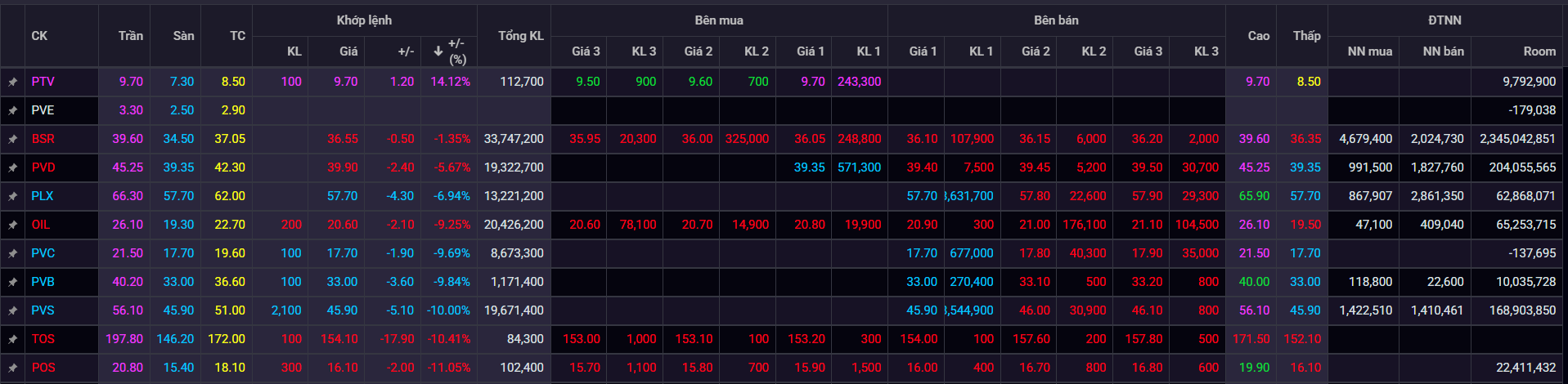This screenshot has width=1568, height=384.
Task: Open the PVS ticker symbol
Action: 43,310
